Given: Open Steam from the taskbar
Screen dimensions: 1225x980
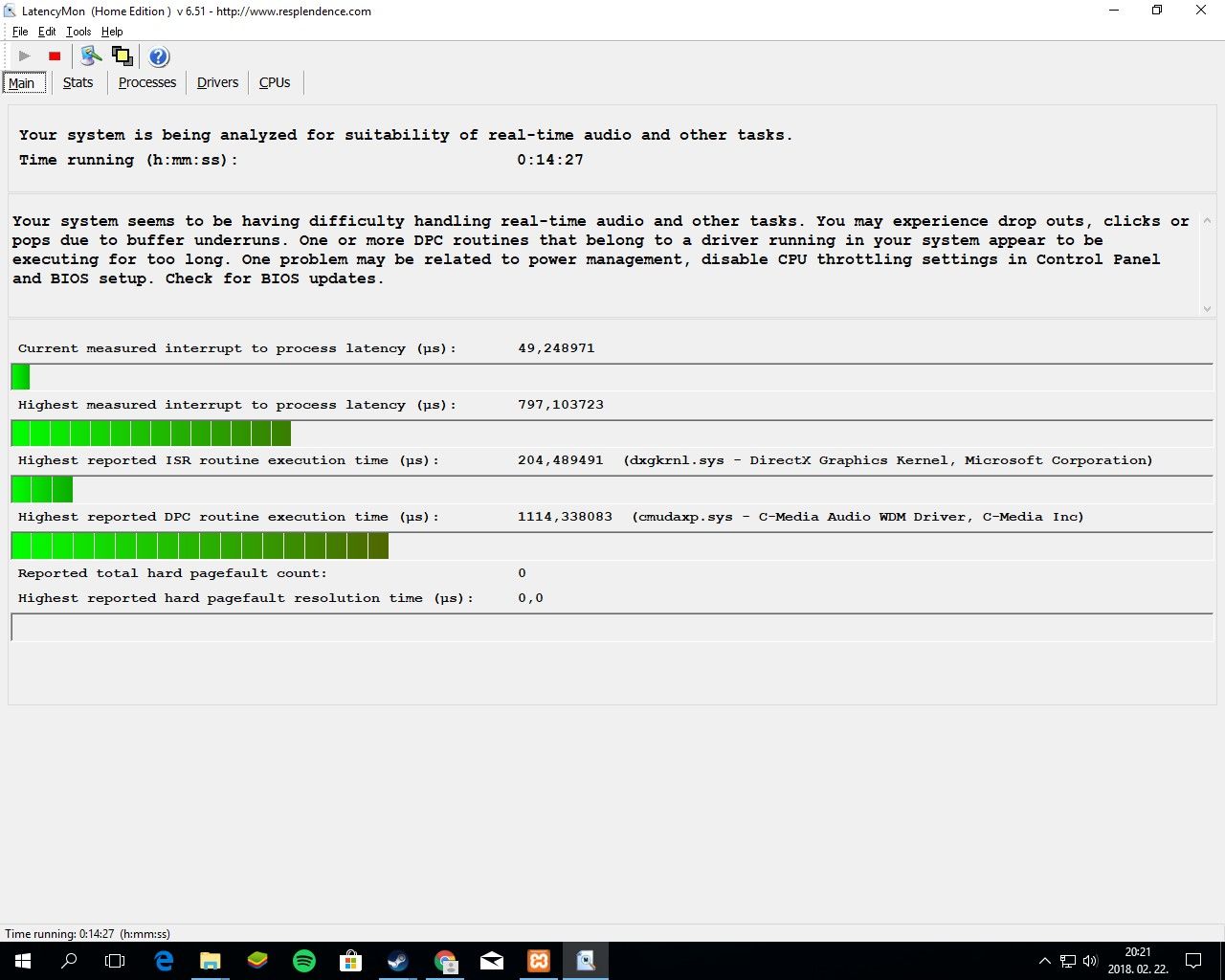Looking at the screenshot, I should click(x=398, y=961).
